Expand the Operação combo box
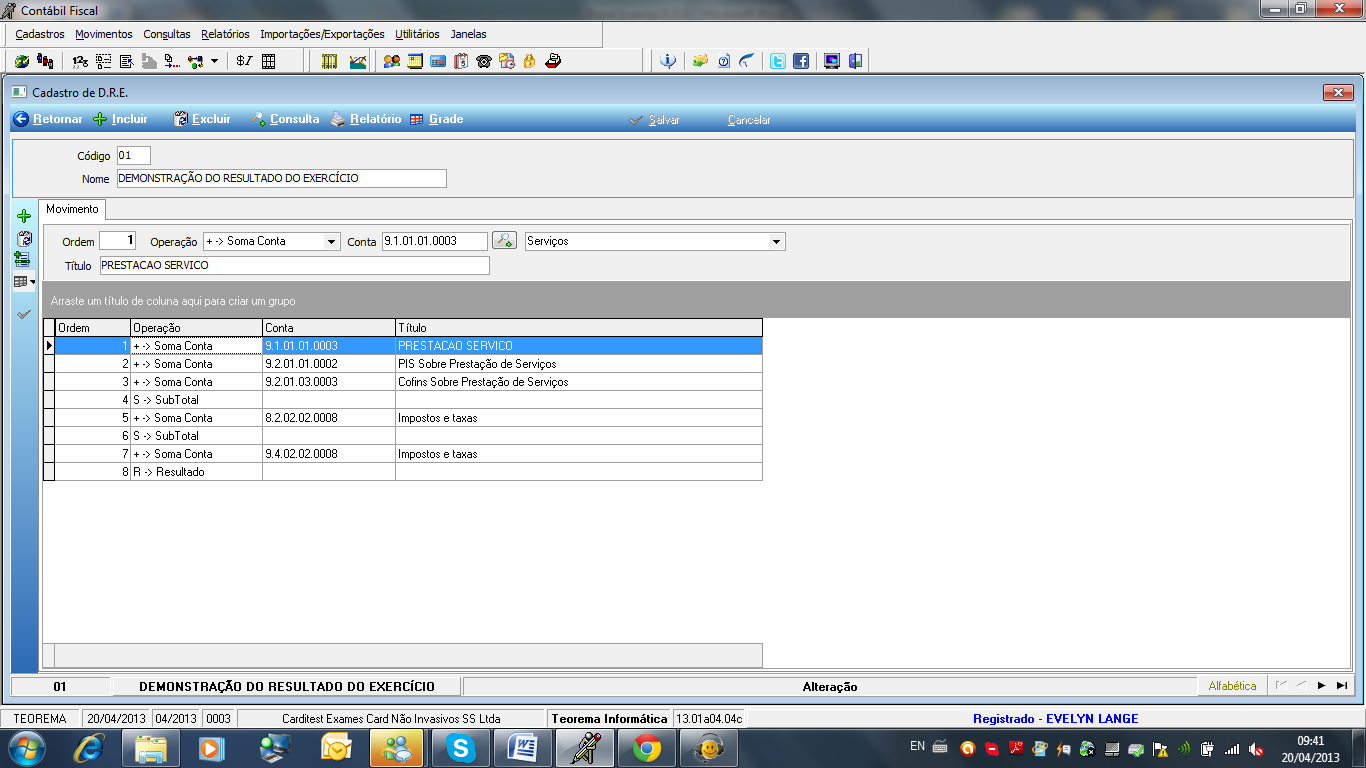The height and width of the screenshot is (768, 1366). pyautogui.click(x=332, y=241)
